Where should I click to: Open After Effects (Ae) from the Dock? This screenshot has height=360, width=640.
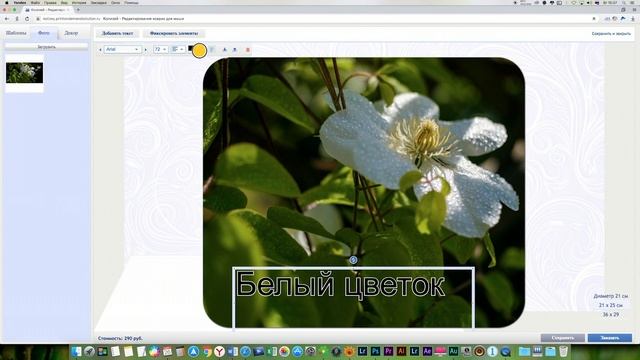coord(427,351)
